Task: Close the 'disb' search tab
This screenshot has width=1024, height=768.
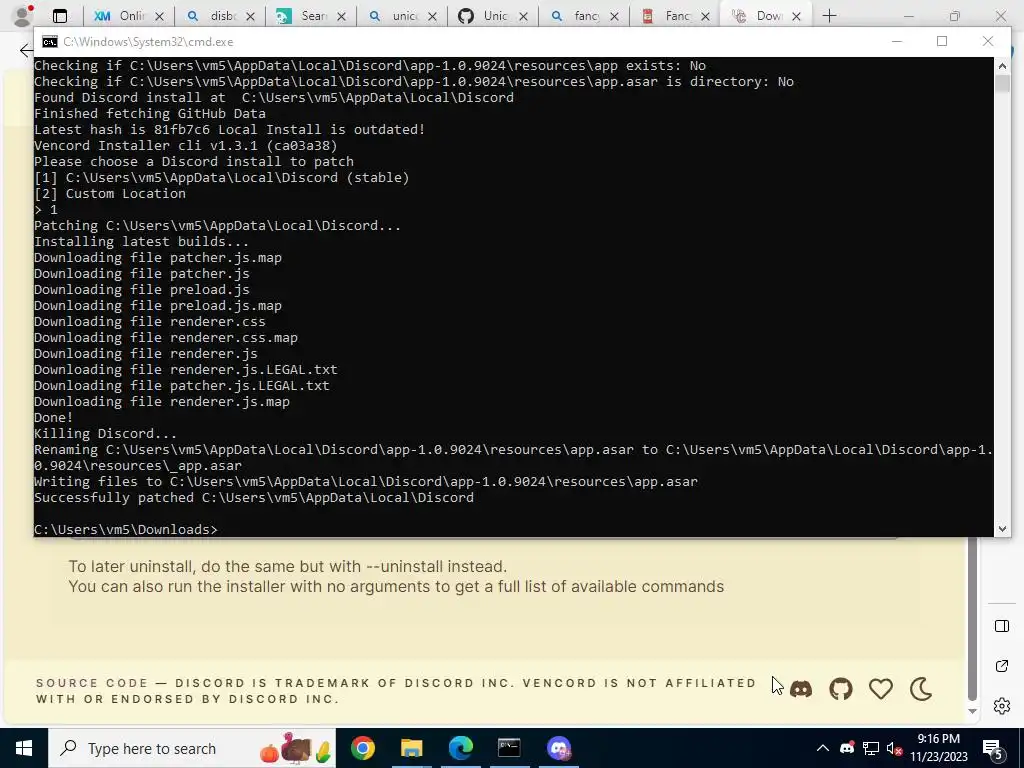Action: click(250, 16)
